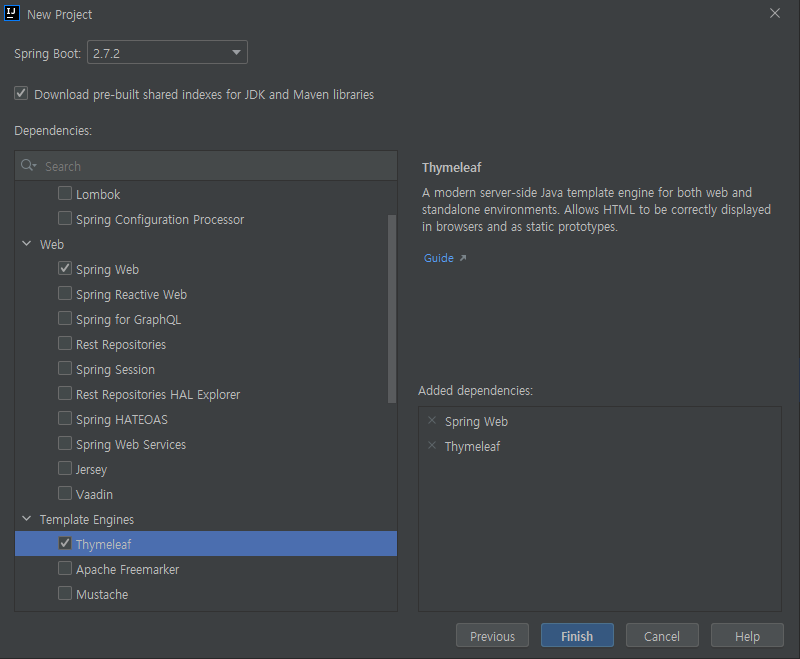Uncheck Download pre-built shared indexes

point(21,93)
